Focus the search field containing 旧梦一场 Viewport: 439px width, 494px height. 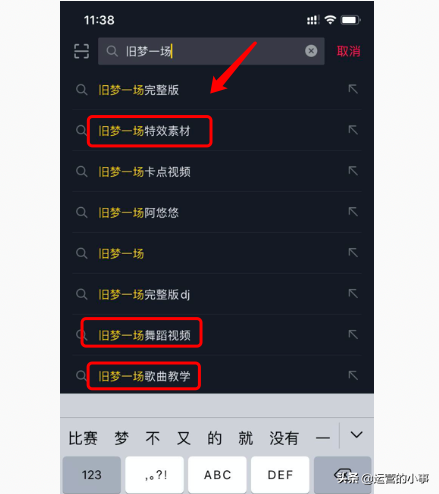(x=211, y=51)
